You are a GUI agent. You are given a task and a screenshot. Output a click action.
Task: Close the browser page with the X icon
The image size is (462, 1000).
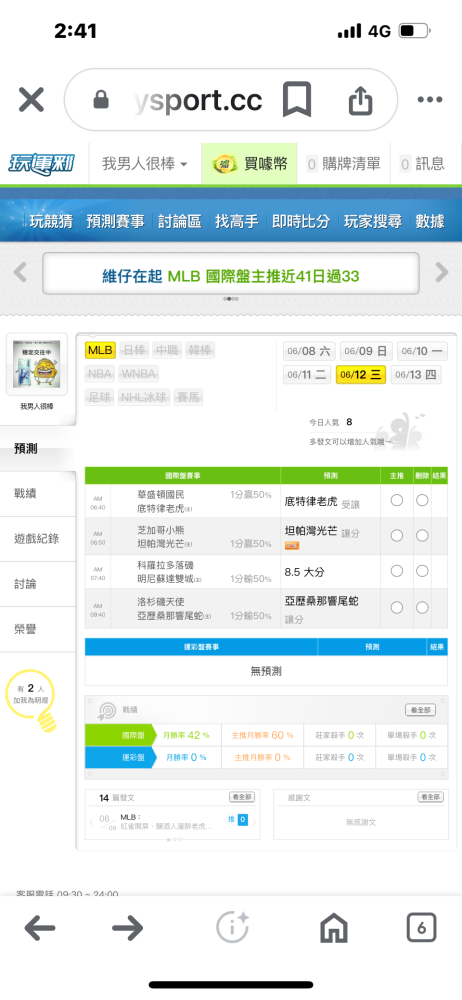point(31,100)
